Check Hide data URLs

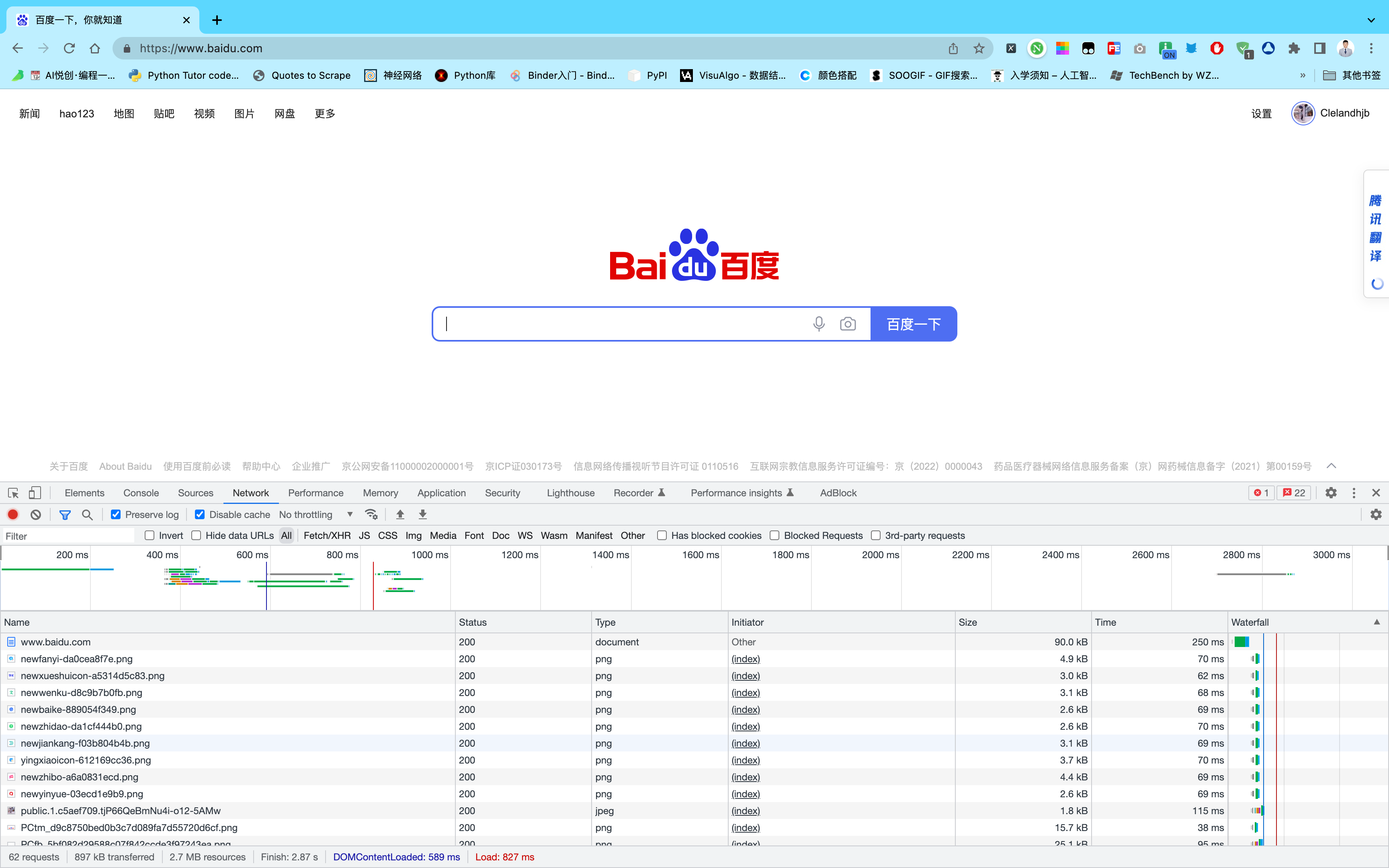coord(196,535)
